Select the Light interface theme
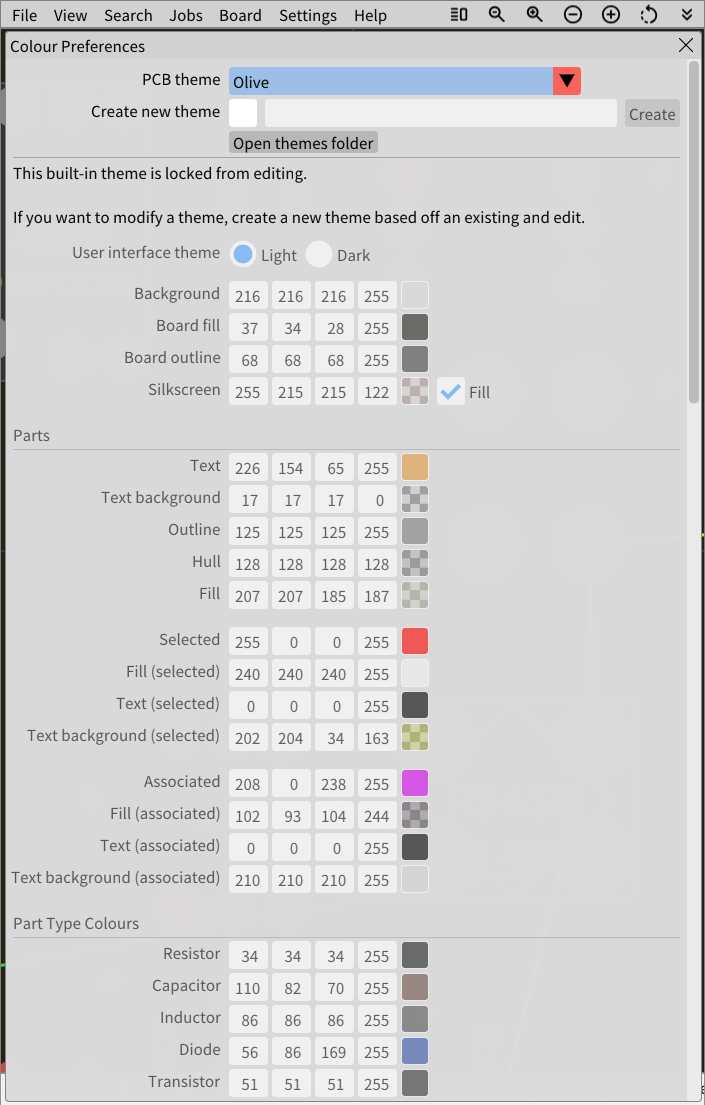 click(x=242, y=254)
